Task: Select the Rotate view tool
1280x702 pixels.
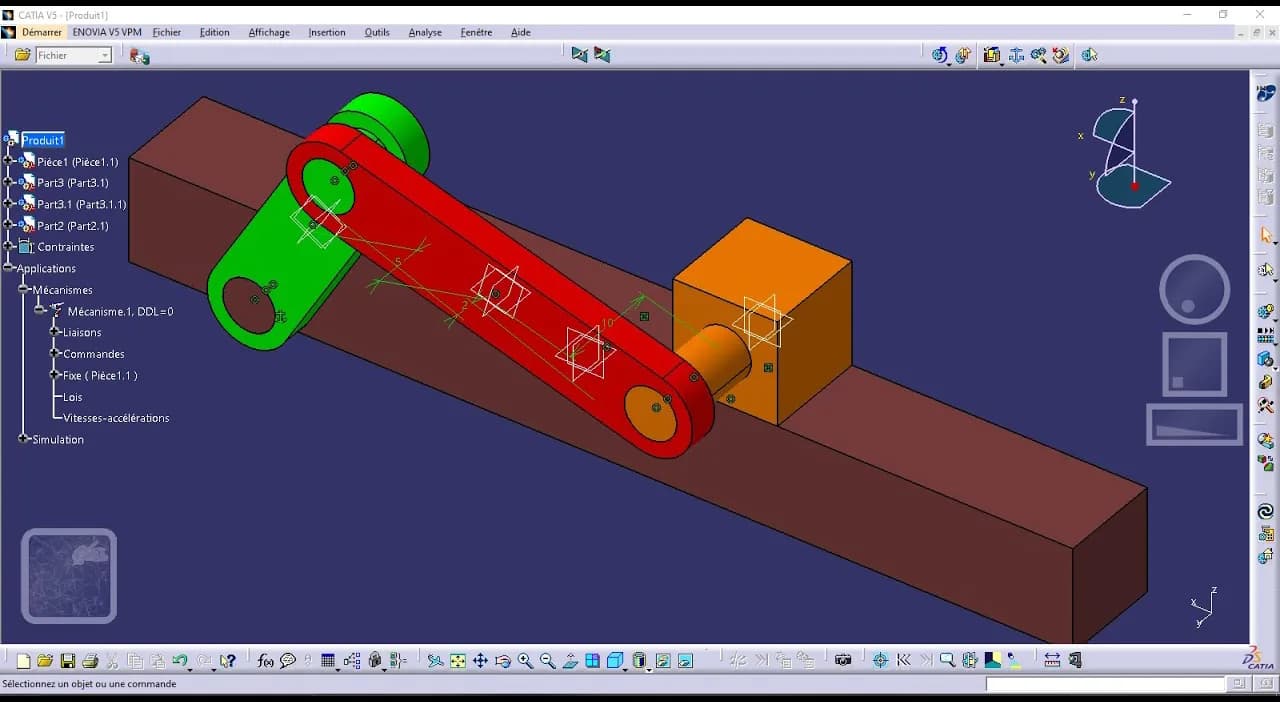Action: (503, 661)
